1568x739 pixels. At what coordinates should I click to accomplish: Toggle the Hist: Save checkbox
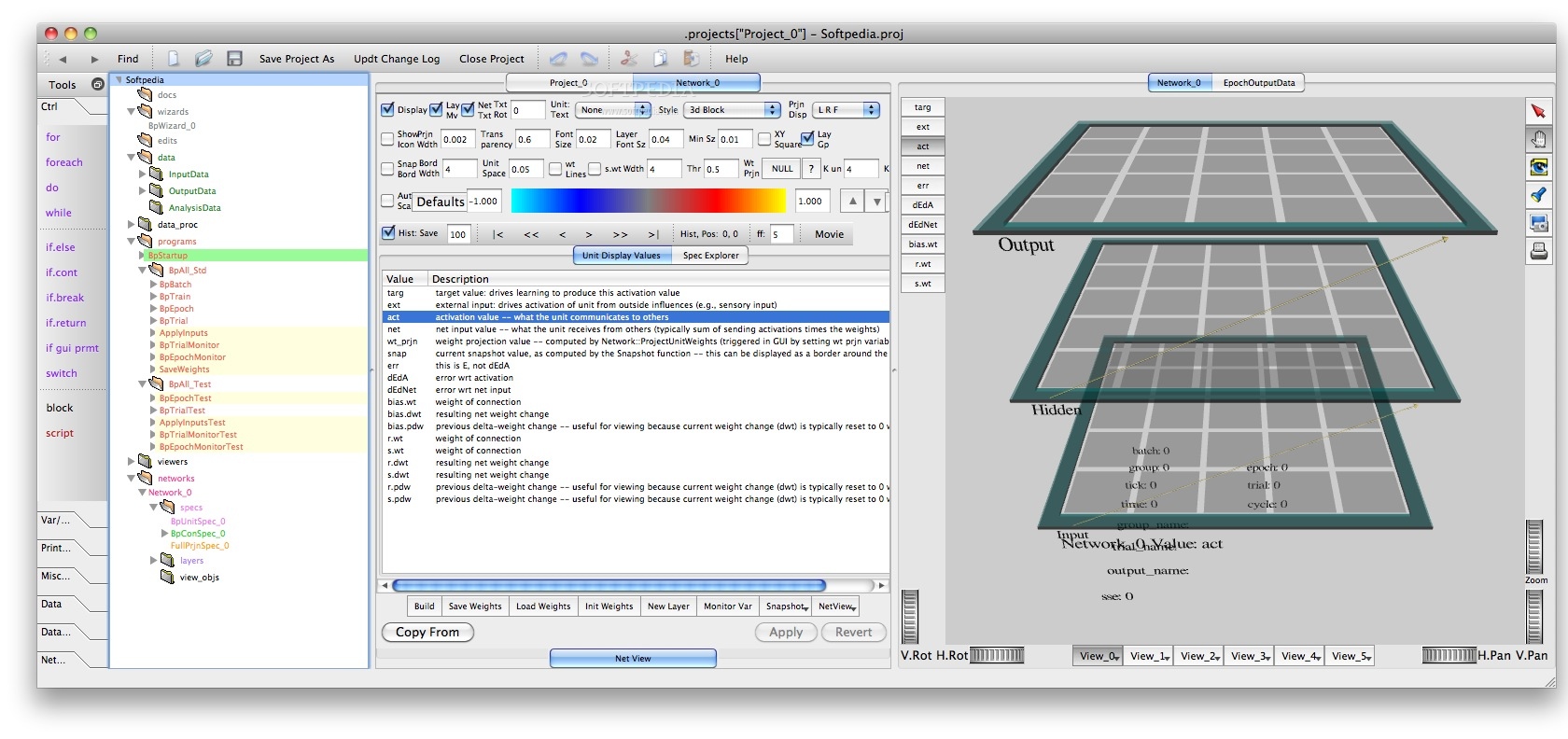click(388, 233)
